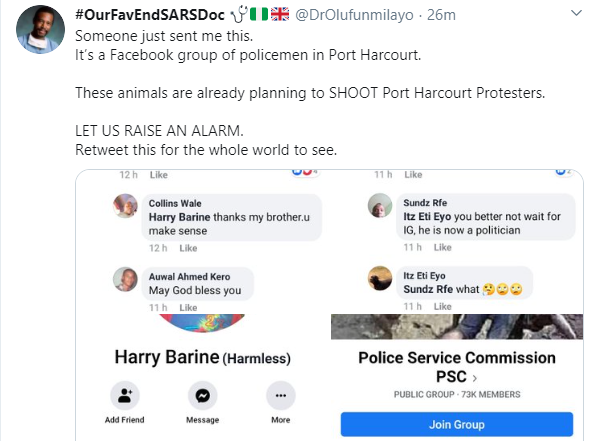Like Sundz Rfe's comment
This screenshot has height=441, width=594.
[443, 247]
